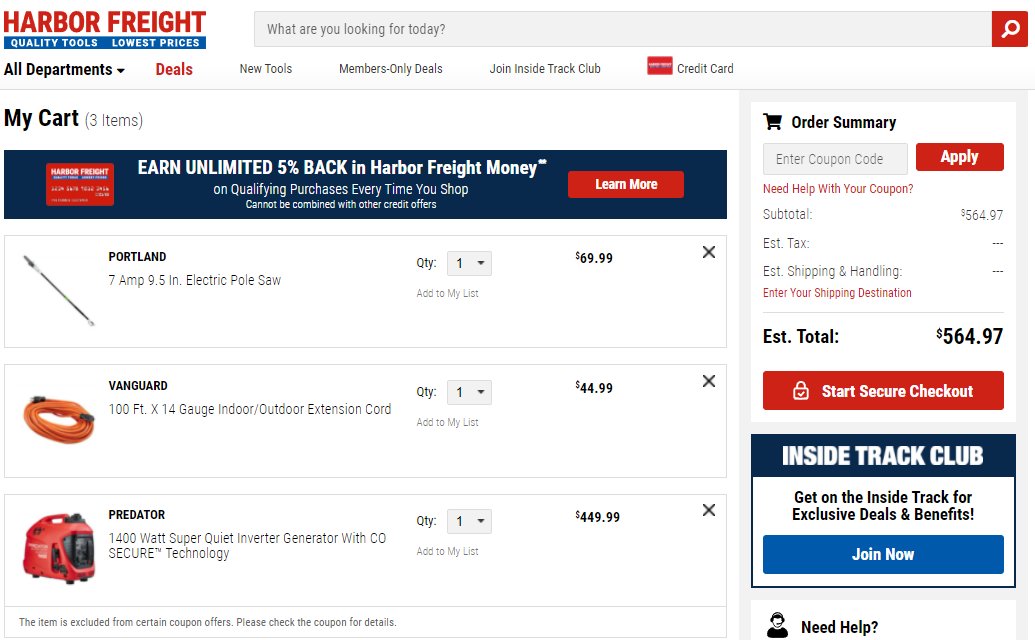Open Need Help With Your Coupon link
Viewport: 1035px width, 640px height.
[x=838, y=189]
